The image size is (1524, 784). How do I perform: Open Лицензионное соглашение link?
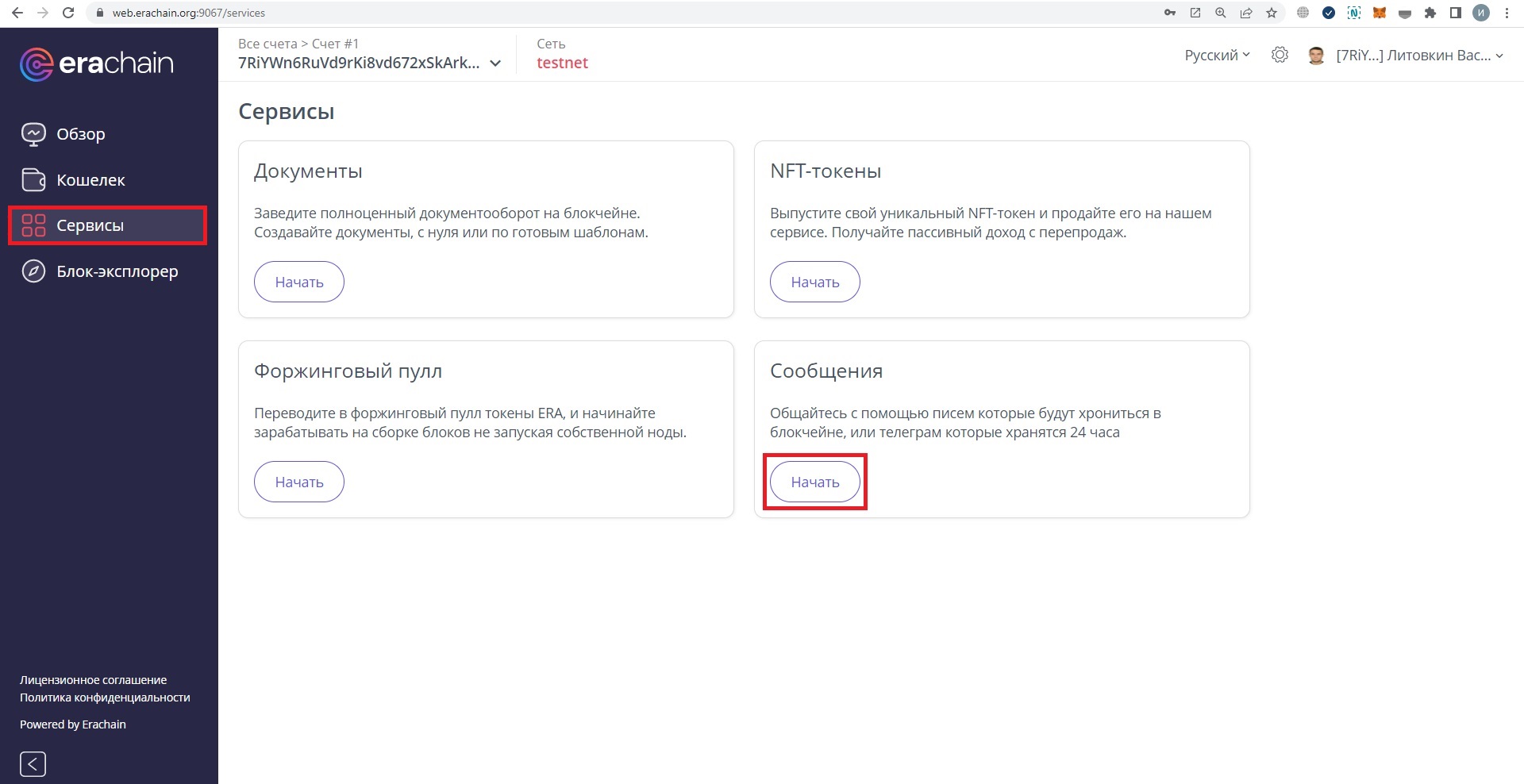93,680
